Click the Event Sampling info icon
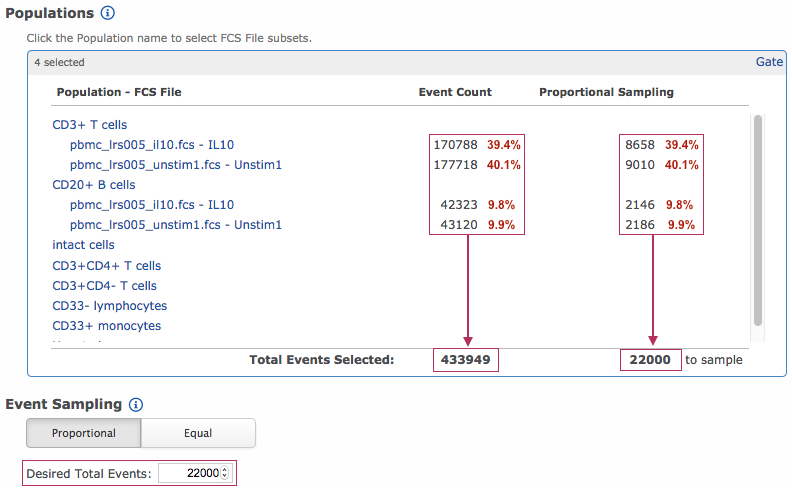The image size is (792, 488). click(x=136, y=405)
